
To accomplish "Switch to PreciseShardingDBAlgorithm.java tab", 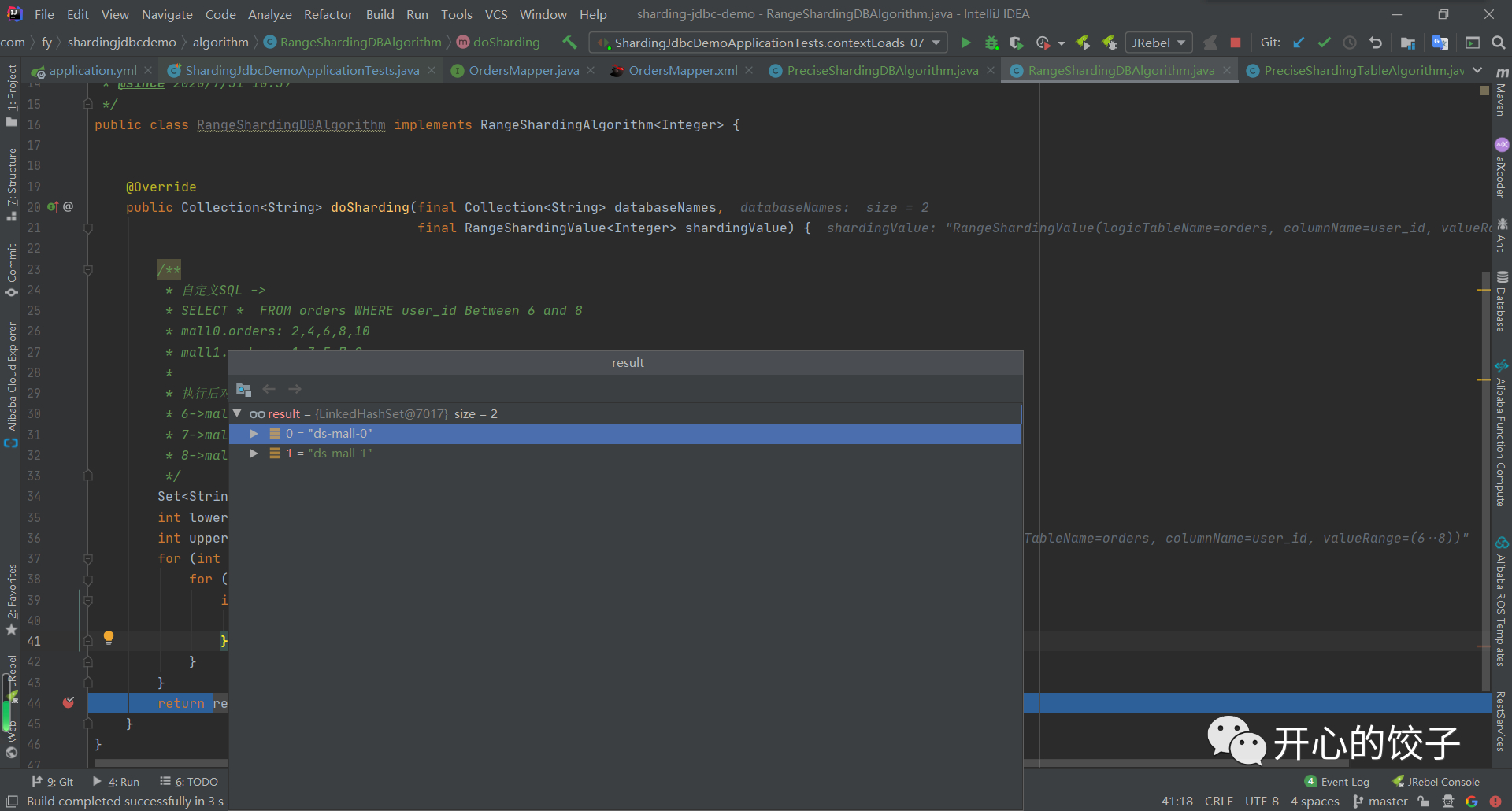I will 883,70.
